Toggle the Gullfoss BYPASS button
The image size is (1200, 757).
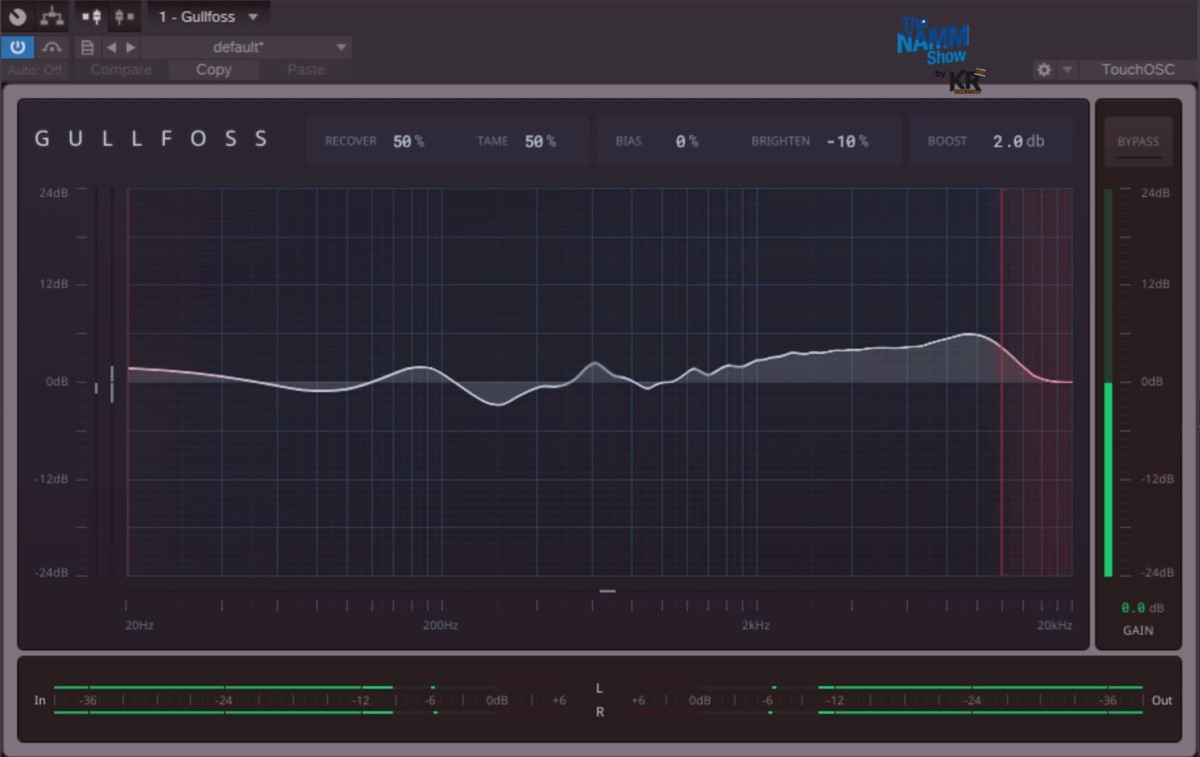coord(1138,141)
